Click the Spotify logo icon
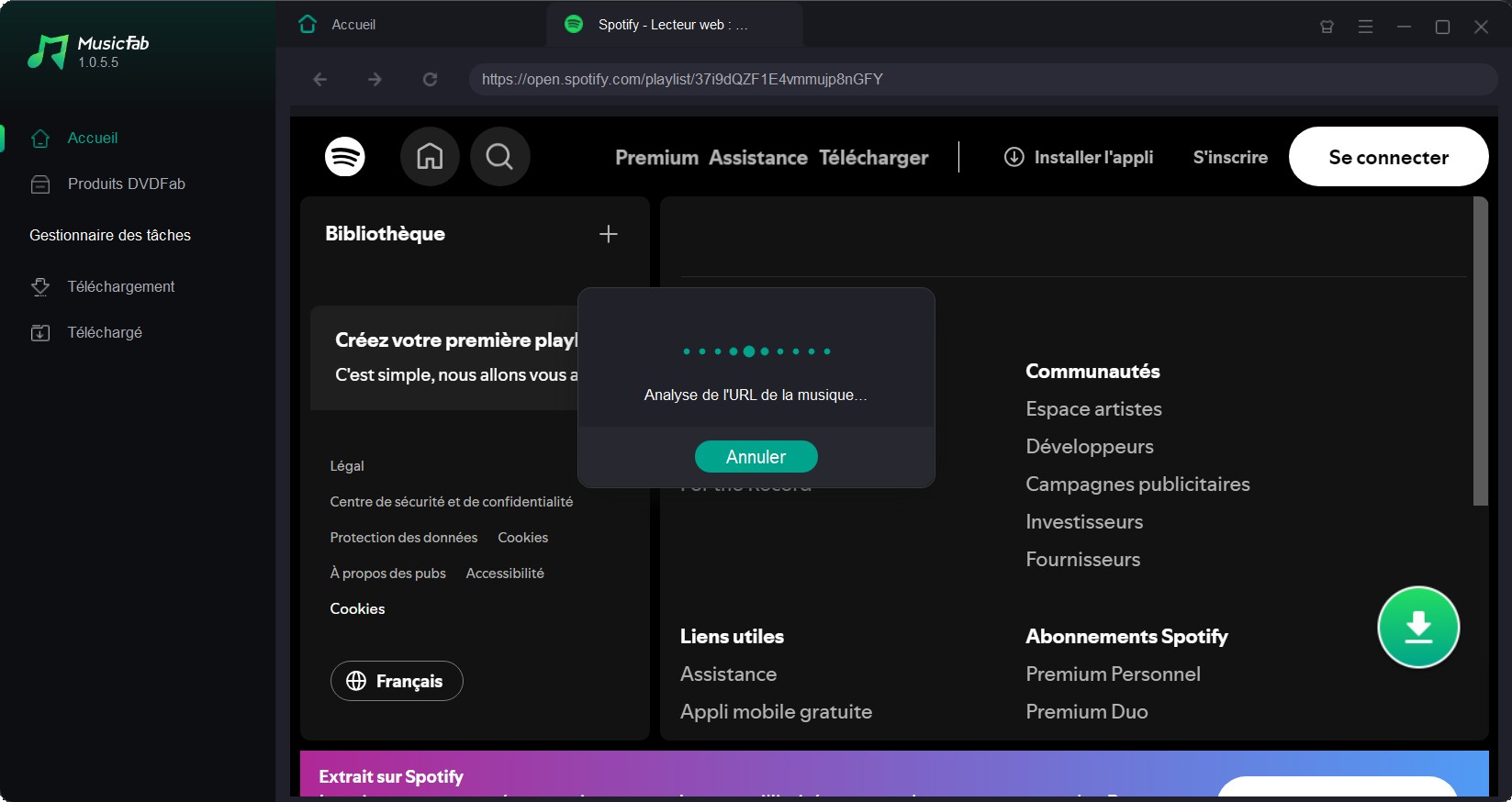Image resolution: width=1512 pixels, height=802 pixels. point(345,157)
